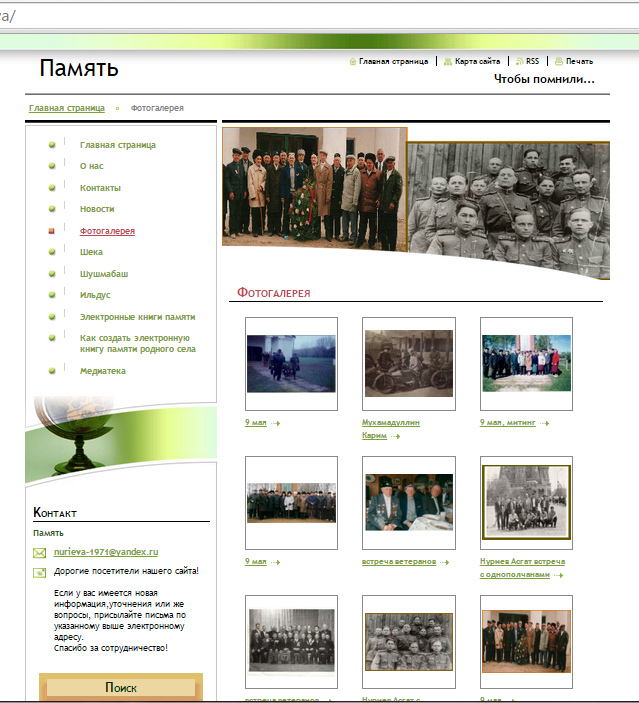This screenshot has height=703, width=639.
Task: Click the red square bullet beside Фотогалерея
Action: (52, 231)
